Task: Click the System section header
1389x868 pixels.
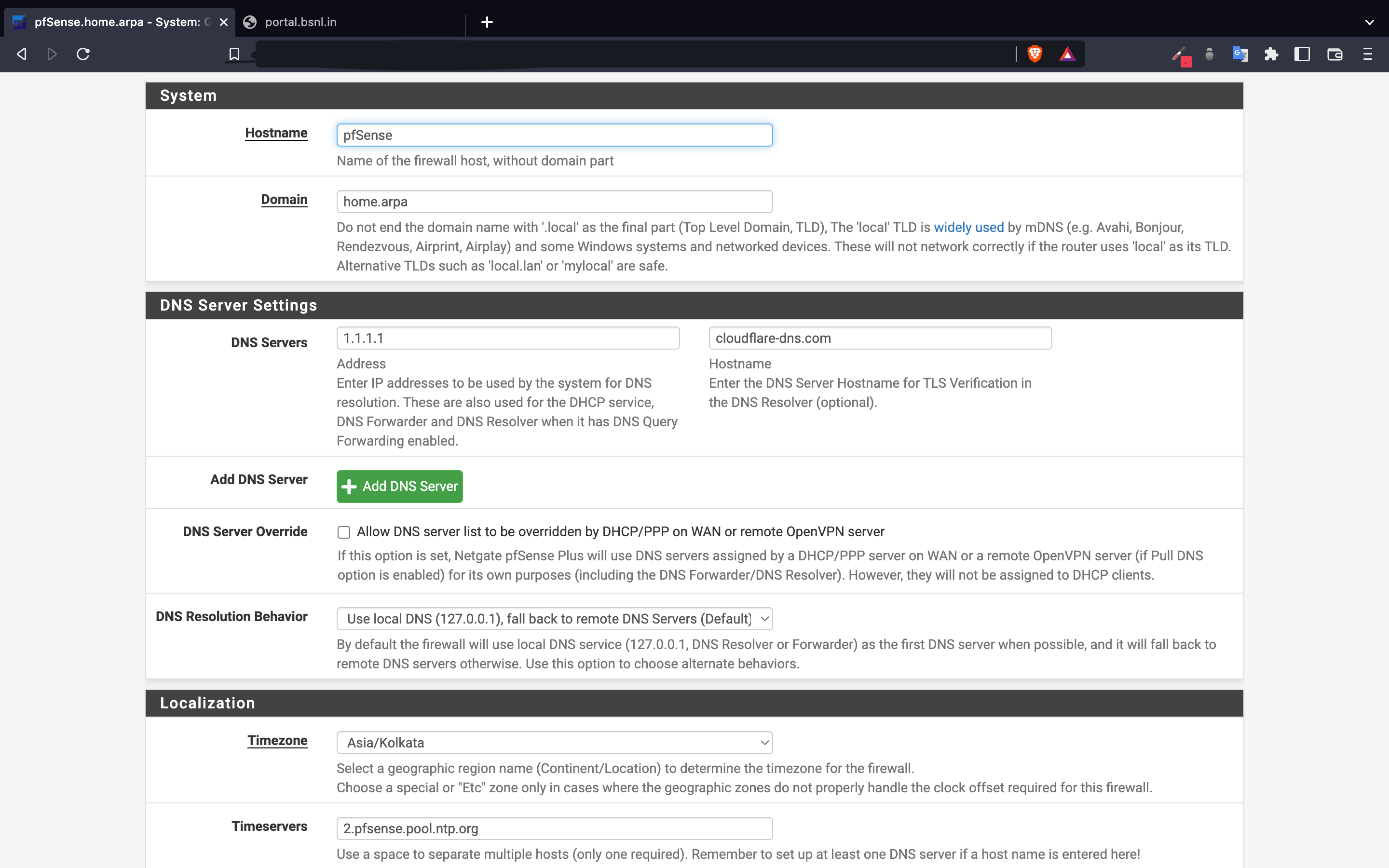Action: pyautogui.click(x=694, y=95)
